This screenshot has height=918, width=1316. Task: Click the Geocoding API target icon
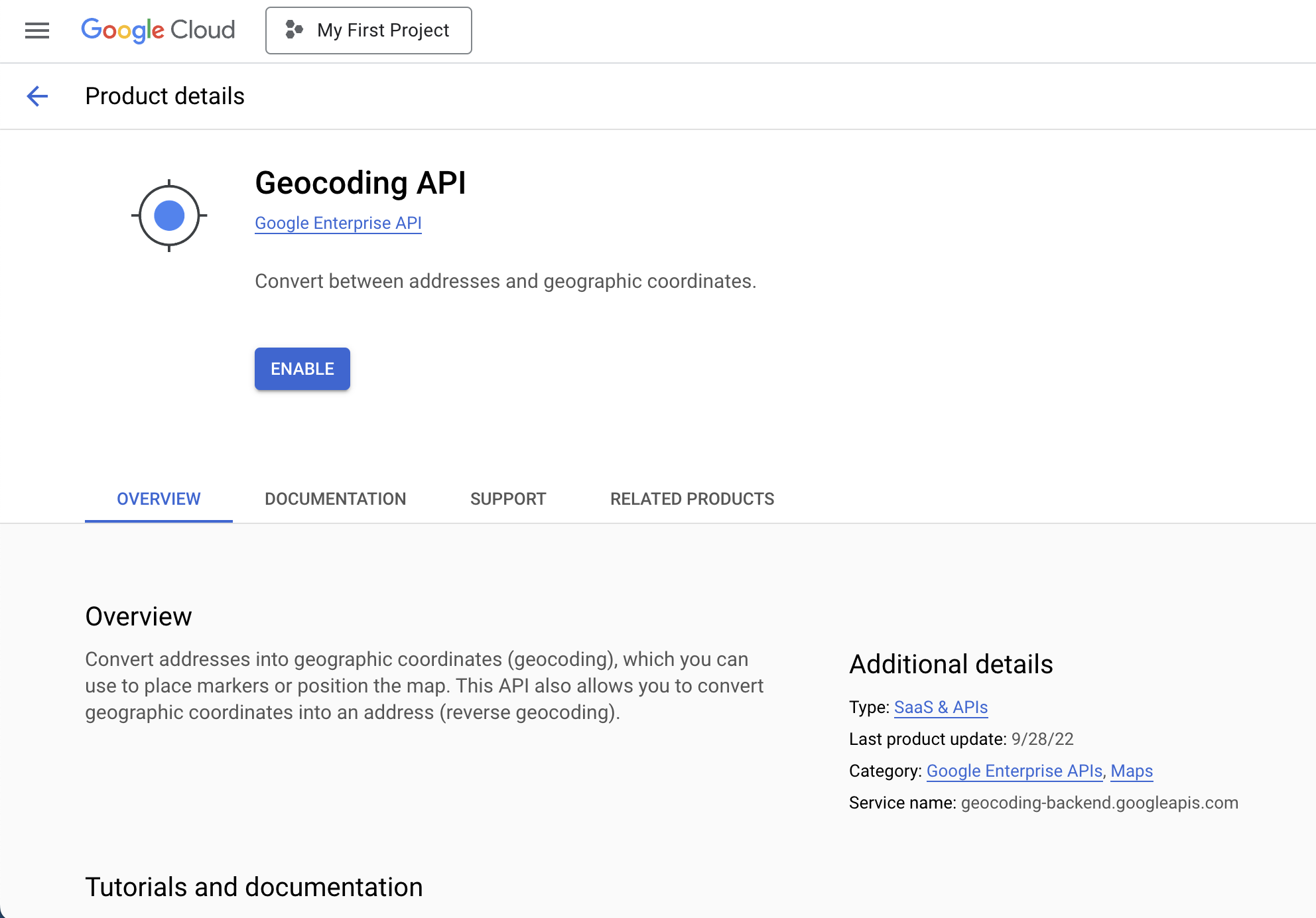[x=169, y=216]
